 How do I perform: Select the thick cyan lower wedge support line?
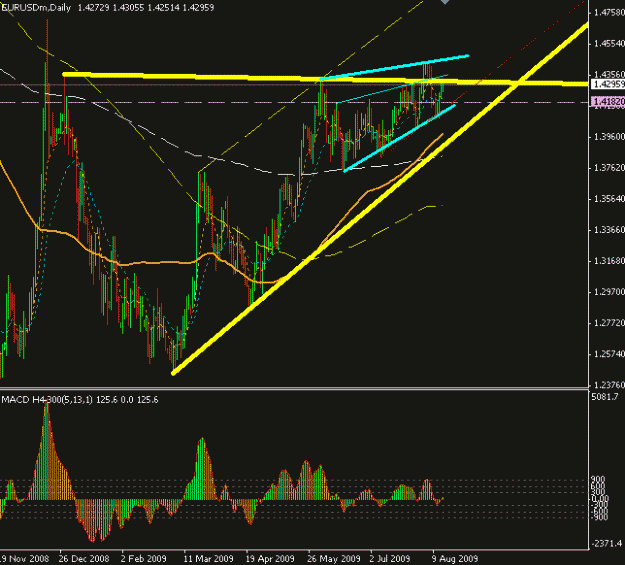(399, 138)
